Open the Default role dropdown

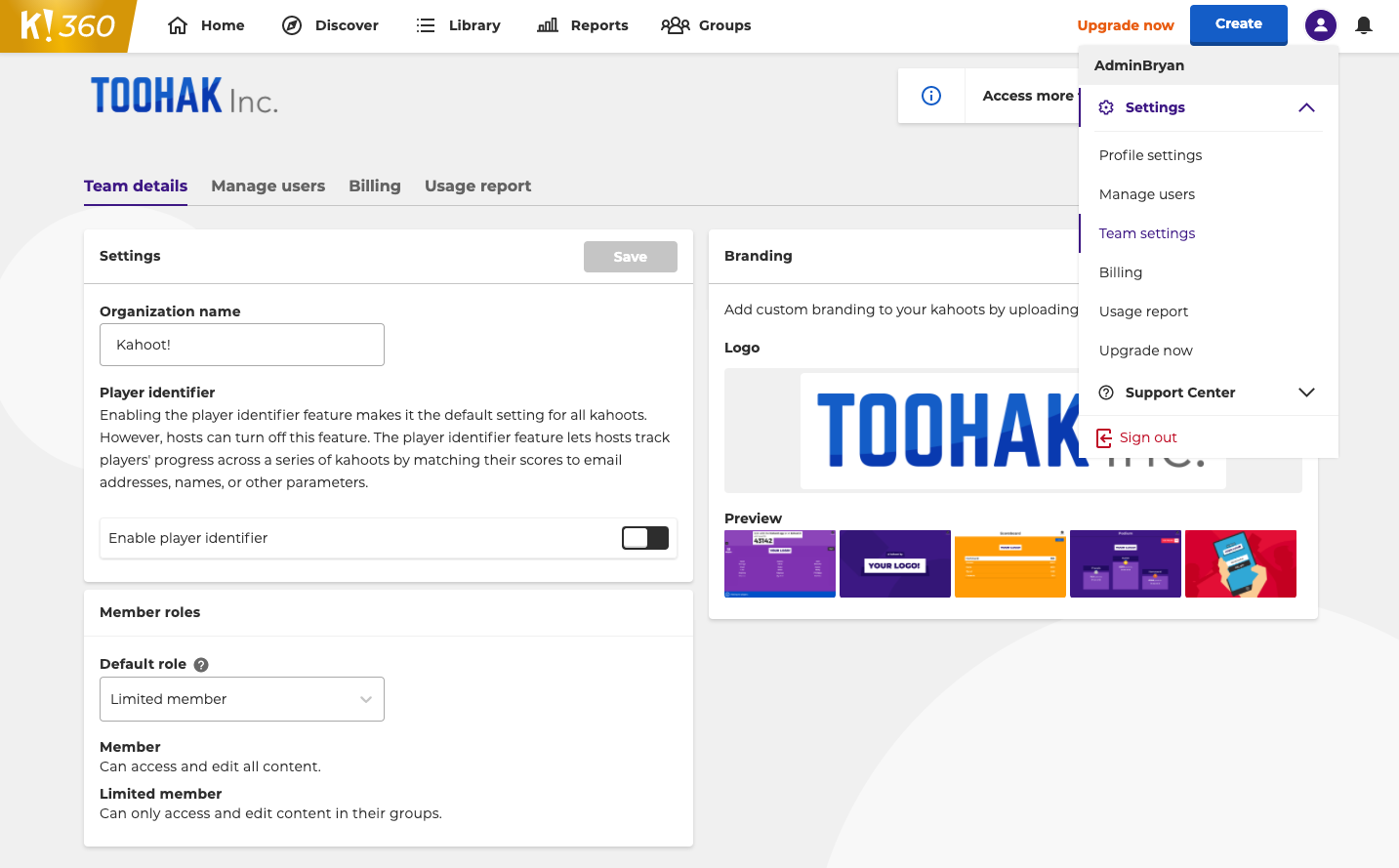click(x=242, y=699)
